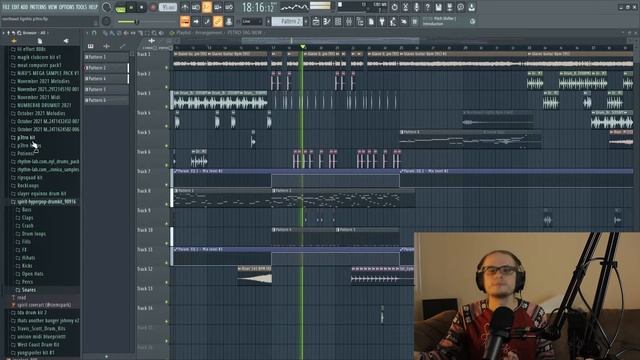Screen dimensions: 640x360
Task: Click the download content library icon
Action: [x=471, y=7]
